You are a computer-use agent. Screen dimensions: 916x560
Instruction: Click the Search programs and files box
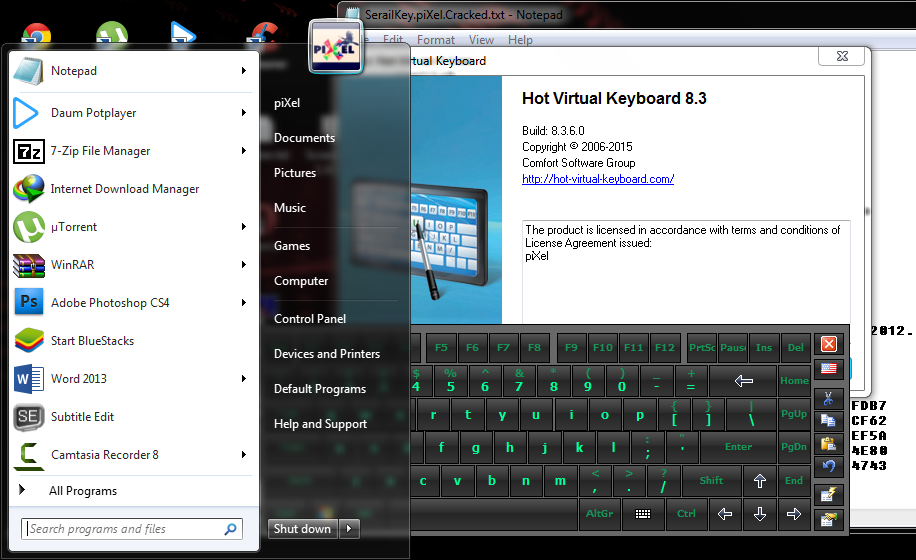[132, 529]
